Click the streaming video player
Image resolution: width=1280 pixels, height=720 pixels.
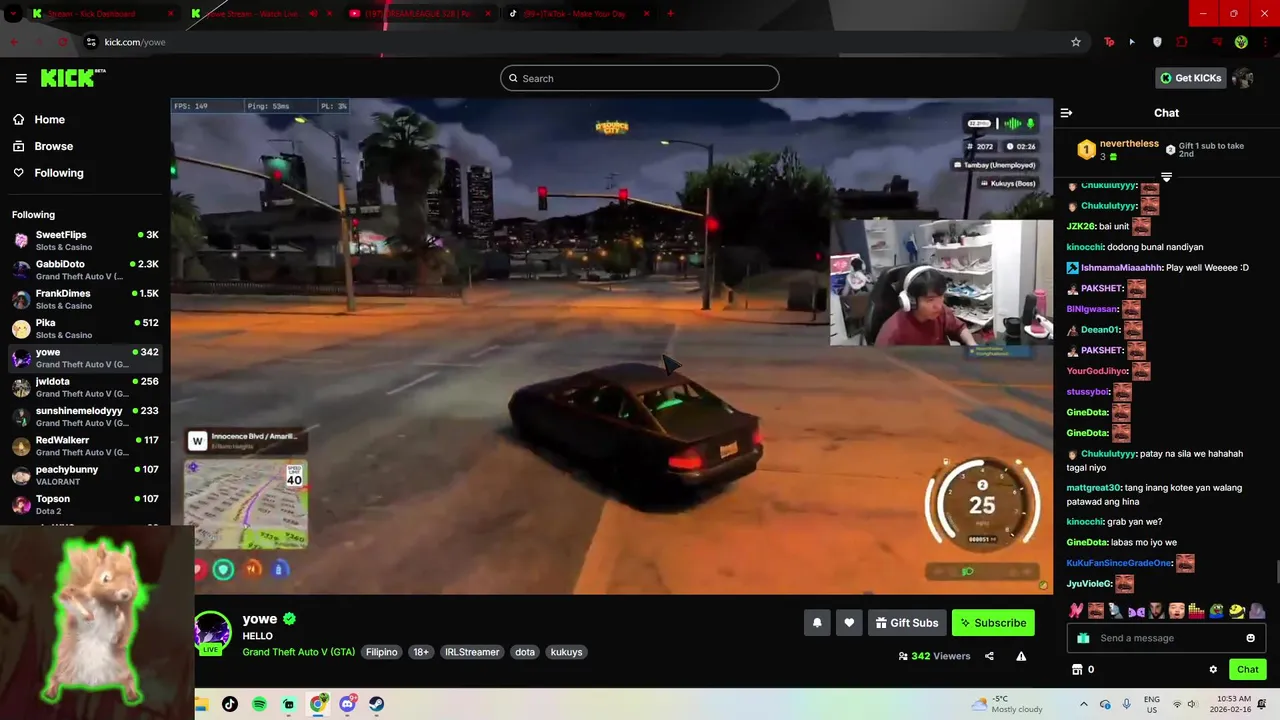tap(611, 346)
